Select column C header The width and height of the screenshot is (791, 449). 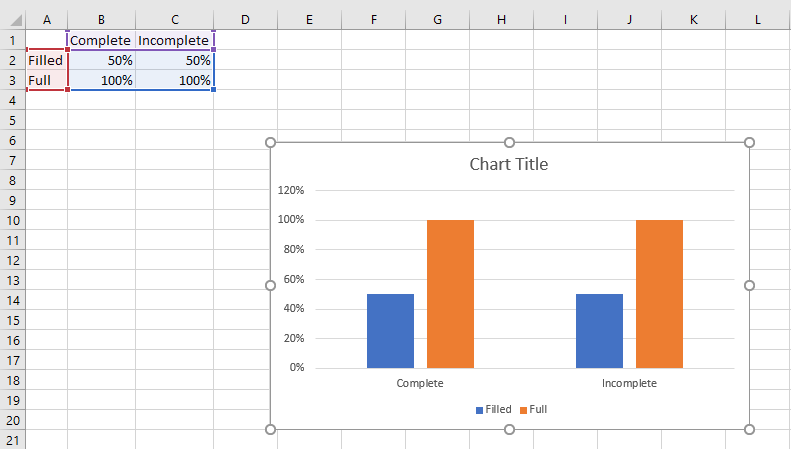coord(175,20)
